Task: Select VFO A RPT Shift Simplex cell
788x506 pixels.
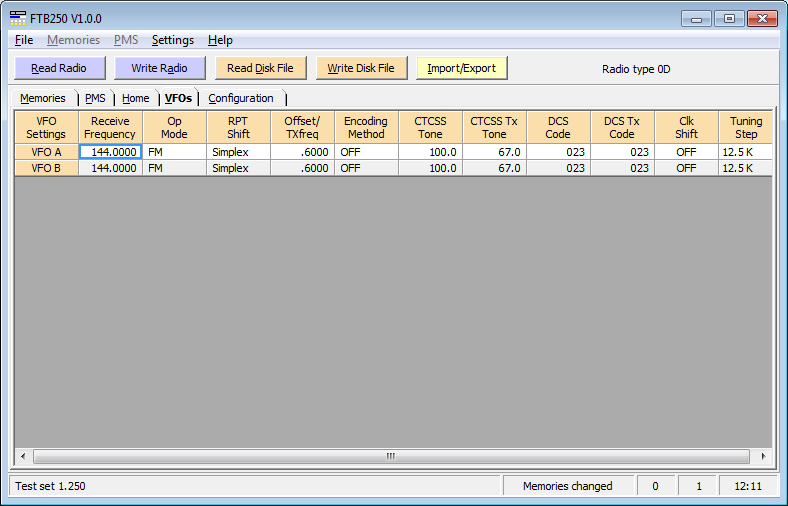Action: coord(238,152)
